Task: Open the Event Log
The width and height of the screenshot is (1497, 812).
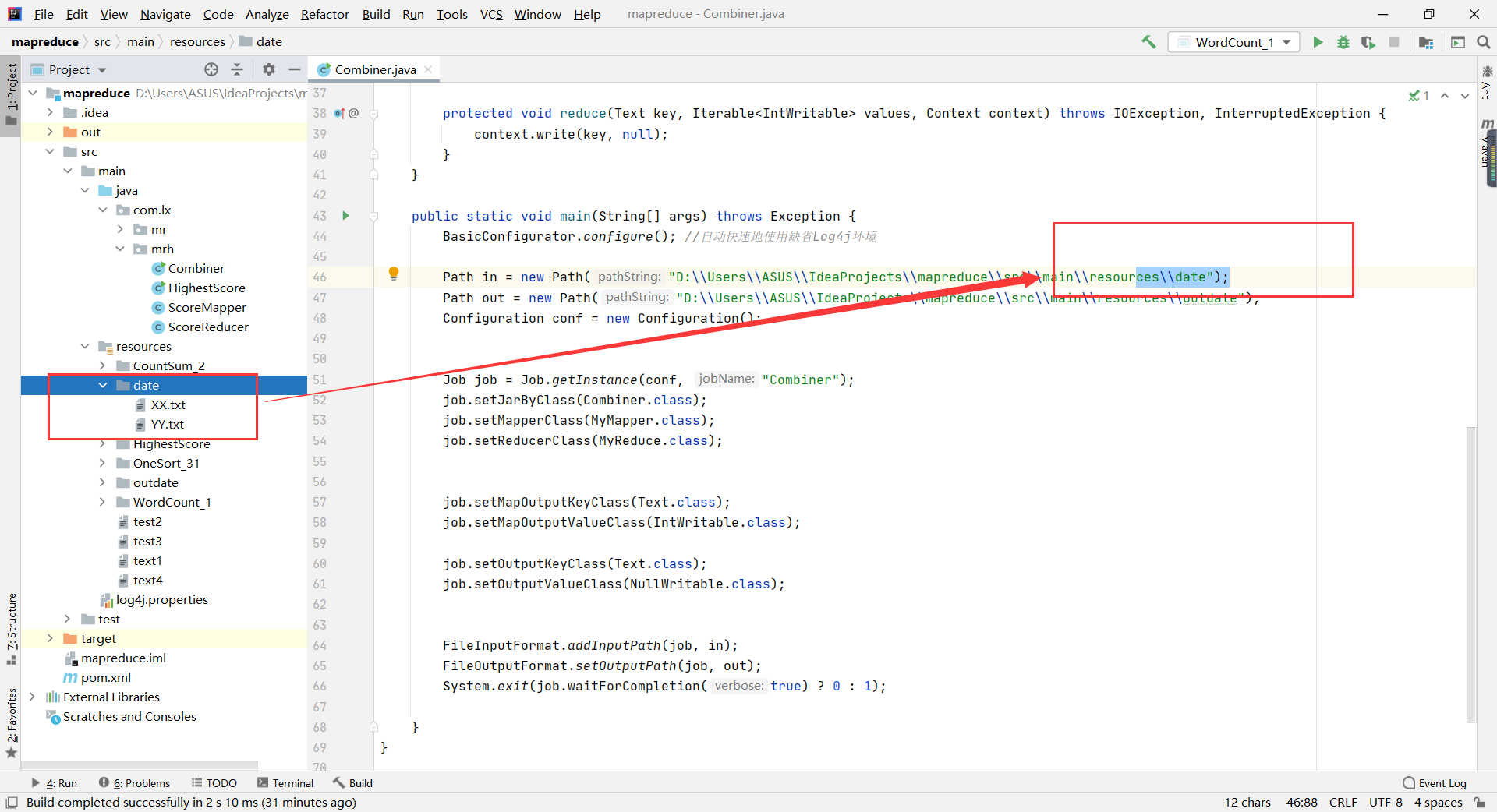Action: [x=1435, y=783]
